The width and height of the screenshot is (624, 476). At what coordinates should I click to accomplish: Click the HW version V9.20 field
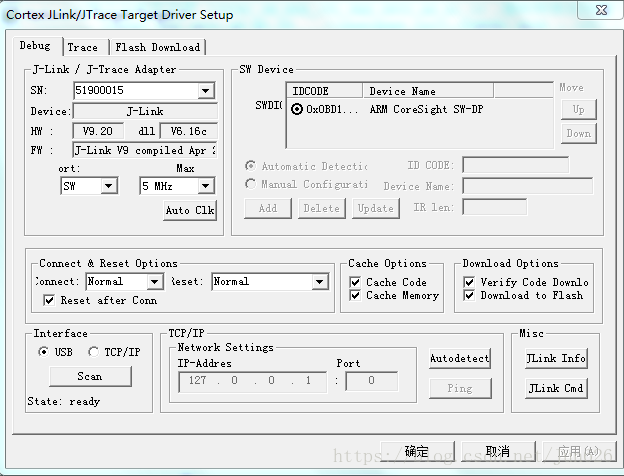(x=98, y=131)
